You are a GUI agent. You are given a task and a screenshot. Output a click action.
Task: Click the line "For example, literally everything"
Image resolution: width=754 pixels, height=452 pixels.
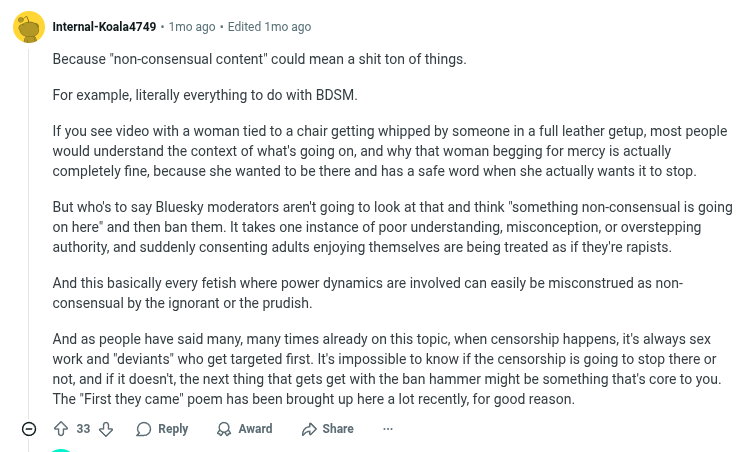pos(204,95)
